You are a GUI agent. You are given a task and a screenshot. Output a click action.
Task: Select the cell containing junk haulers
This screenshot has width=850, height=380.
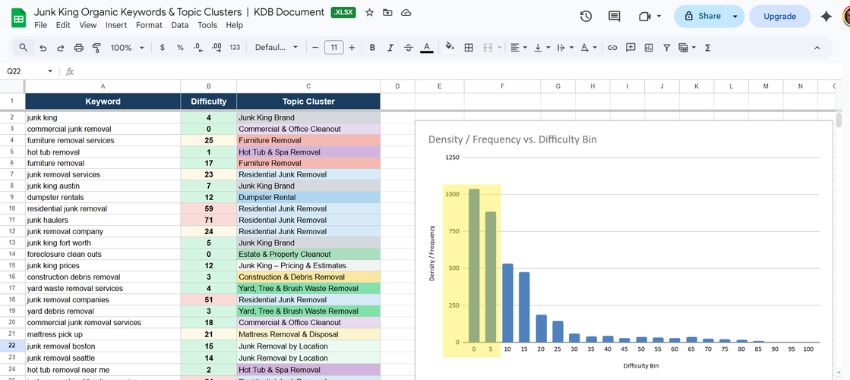(x=103, y=220)
